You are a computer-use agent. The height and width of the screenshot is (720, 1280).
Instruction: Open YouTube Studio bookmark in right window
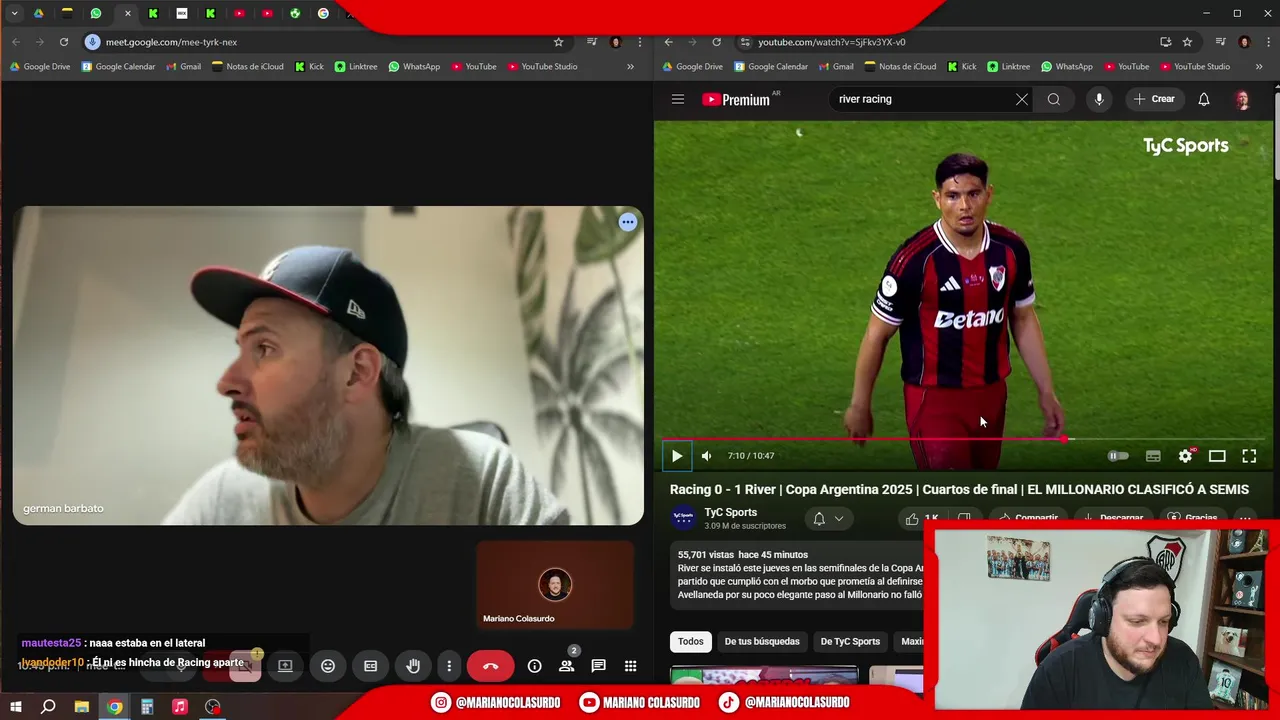(1195, 67)
